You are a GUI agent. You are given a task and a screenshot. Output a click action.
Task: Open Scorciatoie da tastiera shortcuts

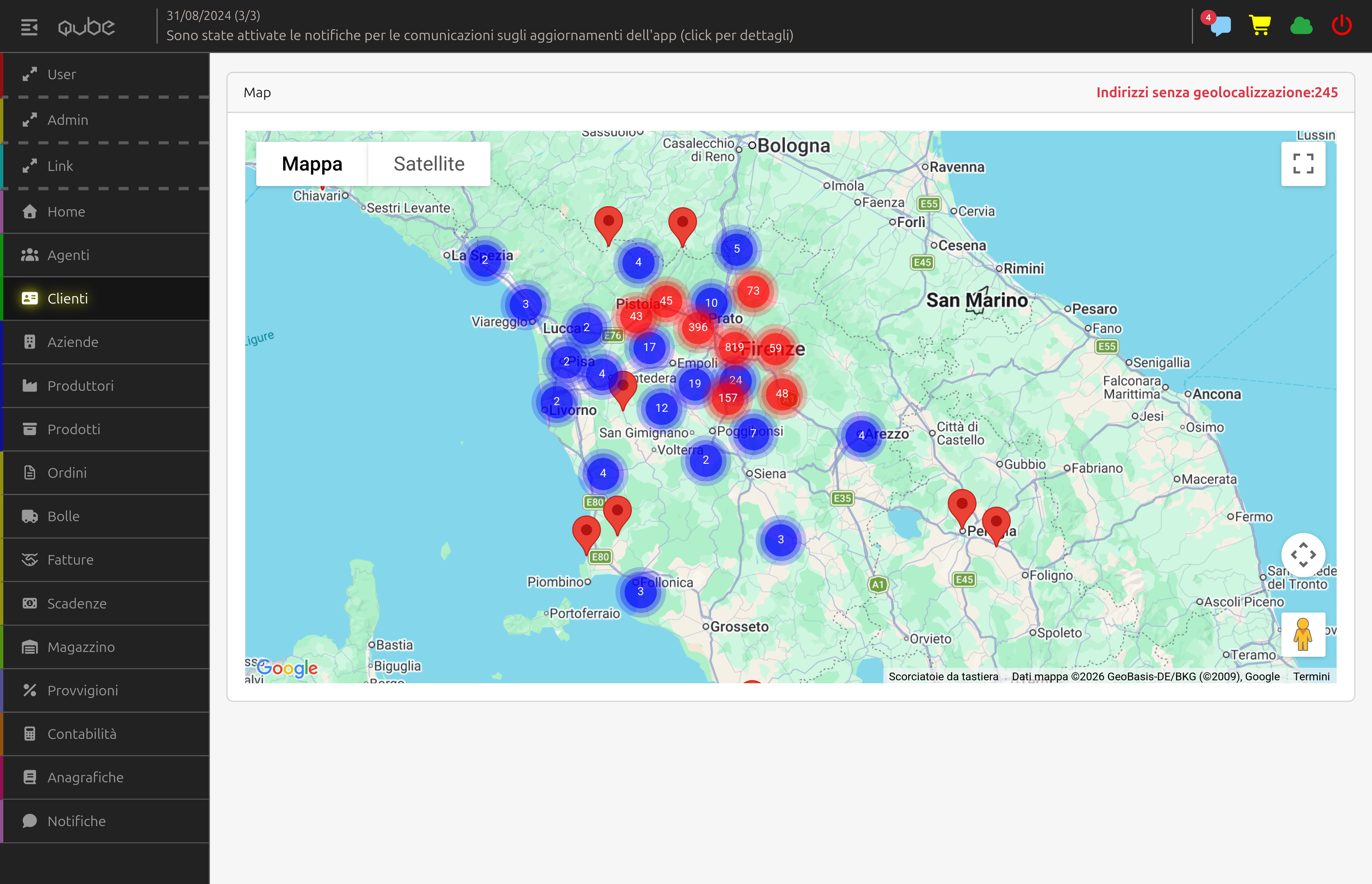(x=944, y=676)
